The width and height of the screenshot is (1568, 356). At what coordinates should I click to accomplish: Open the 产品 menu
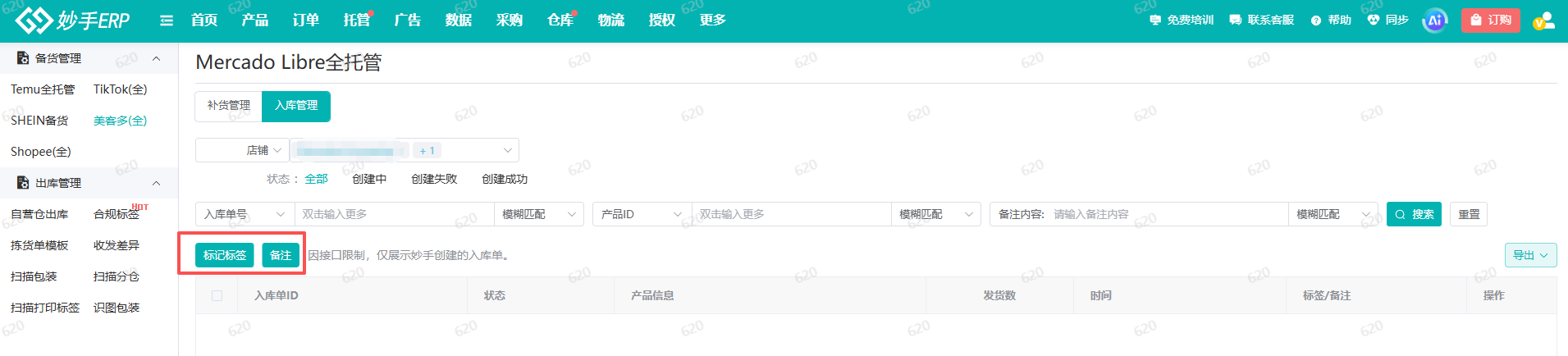[x=255, y=21]
